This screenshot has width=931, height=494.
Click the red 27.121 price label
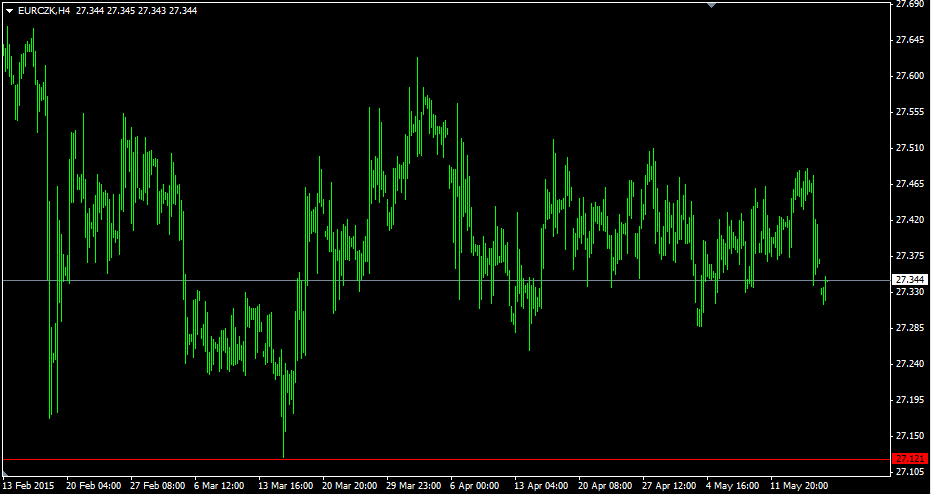tap(909, 458)
